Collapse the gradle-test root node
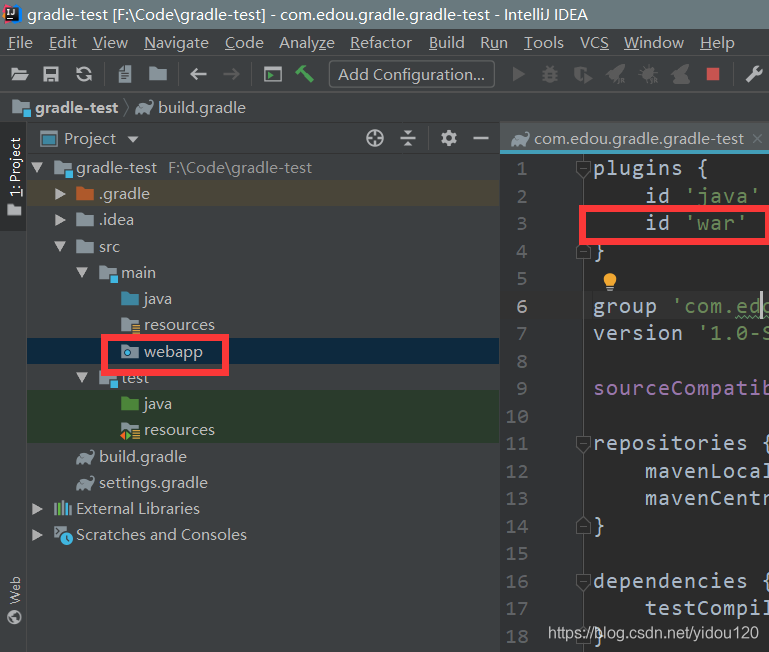 (37, 168)
